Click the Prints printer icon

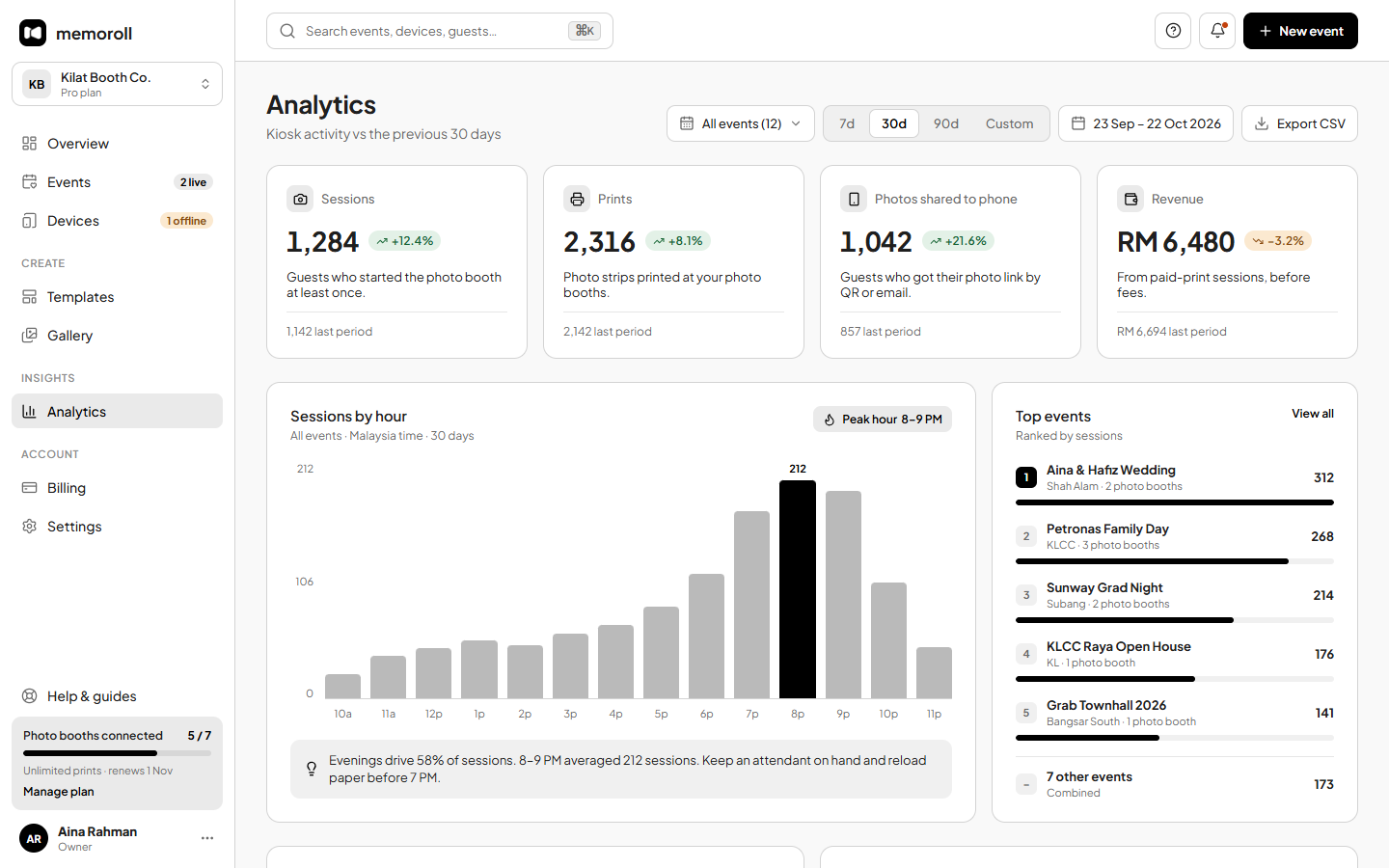point(577,199)
